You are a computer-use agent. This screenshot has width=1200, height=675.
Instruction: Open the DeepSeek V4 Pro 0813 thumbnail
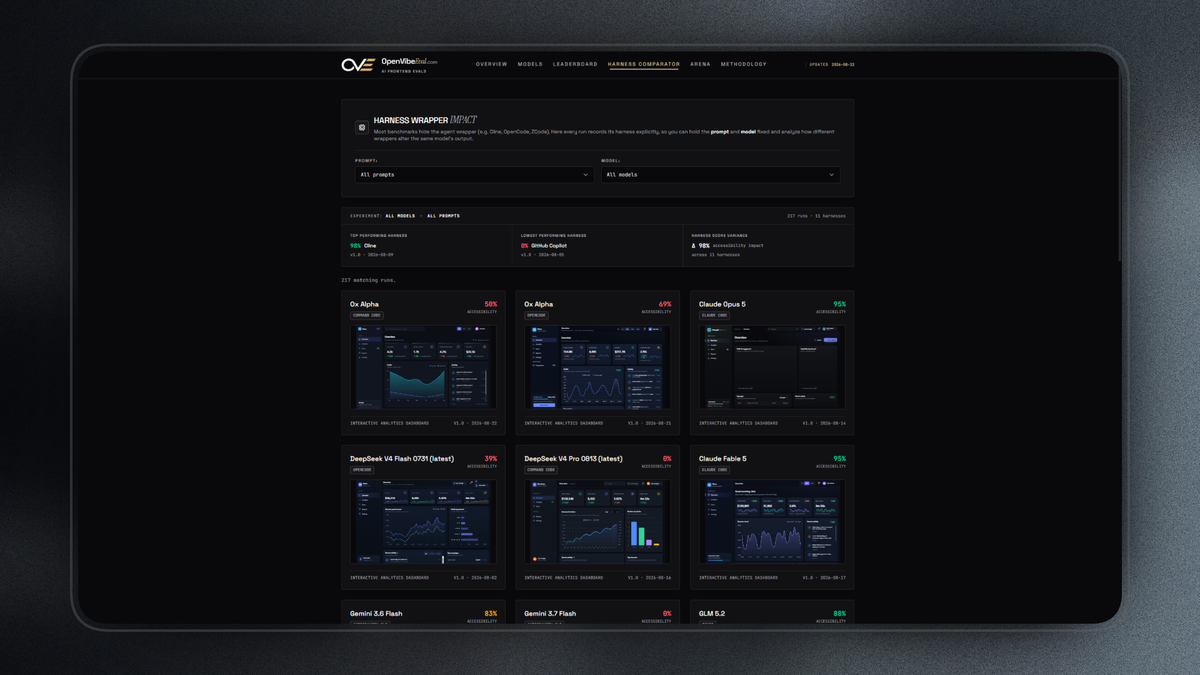[598, 522]
